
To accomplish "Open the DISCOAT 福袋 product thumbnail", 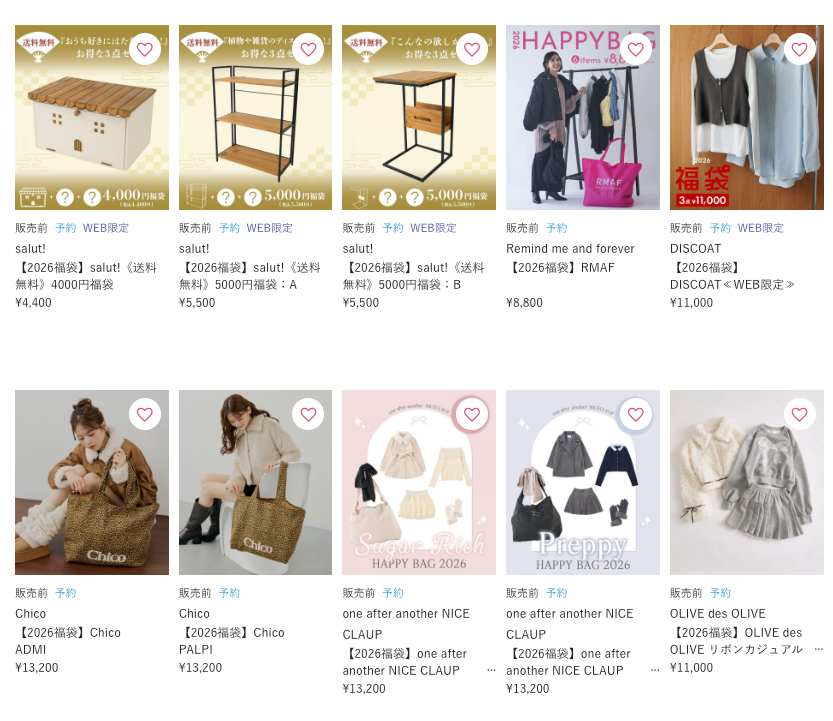I will [746, 117].
